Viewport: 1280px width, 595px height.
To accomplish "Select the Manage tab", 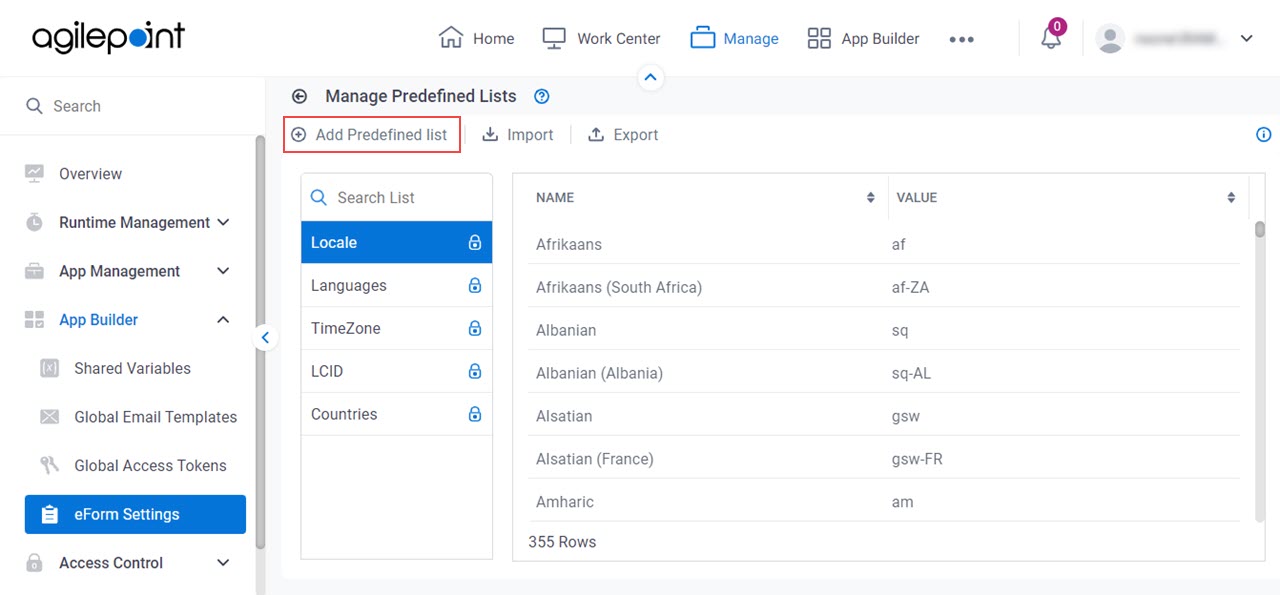I will [734, 38].
